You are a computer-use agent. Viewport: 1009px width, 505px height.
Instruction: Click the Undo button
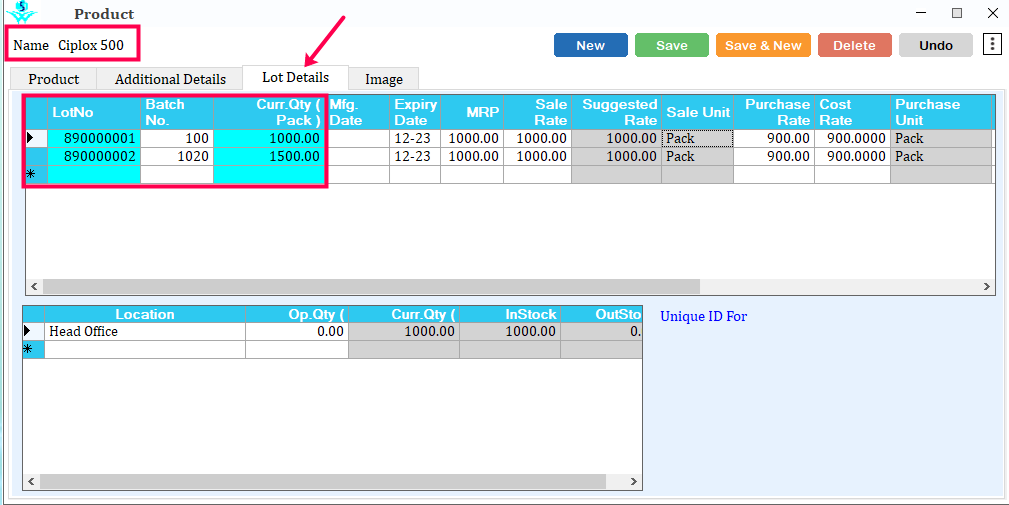(936, 45)
